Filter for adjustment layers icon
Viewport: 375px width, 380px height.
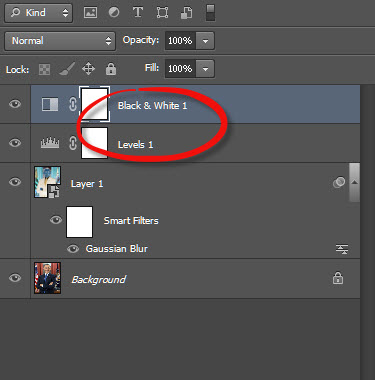point(114,12)
